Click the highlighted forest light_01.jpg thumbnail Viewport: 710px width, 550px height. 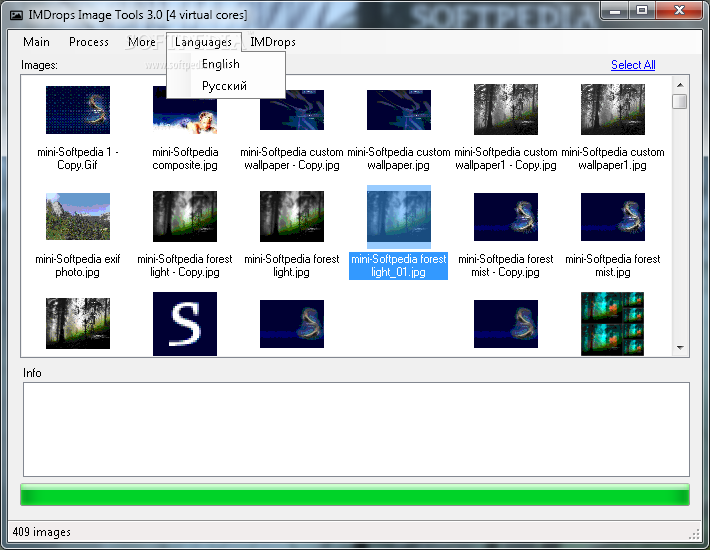(x=399, y=216)
